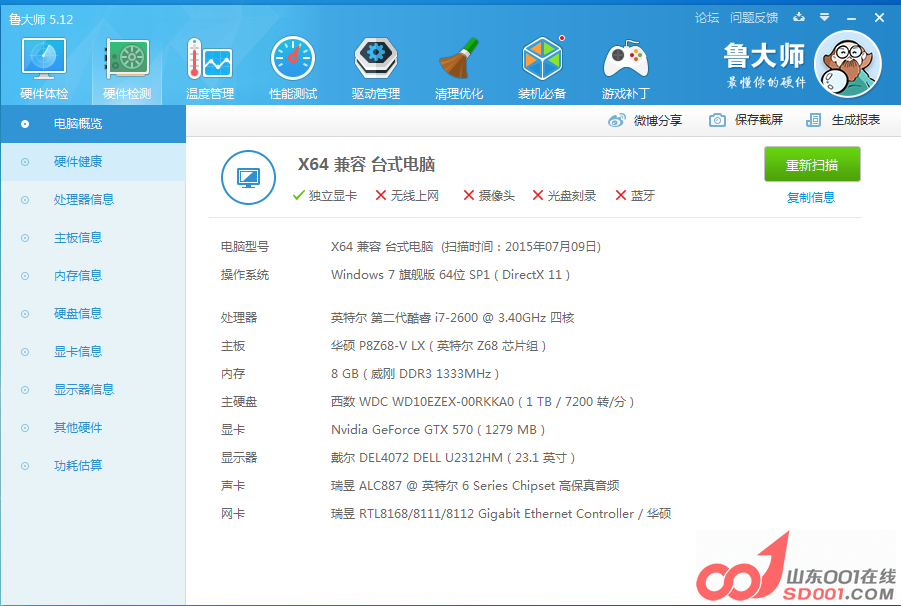Click the RTL8168 Ethernet Controller value
Screen dimensions: 901x606
pos(501,514)
